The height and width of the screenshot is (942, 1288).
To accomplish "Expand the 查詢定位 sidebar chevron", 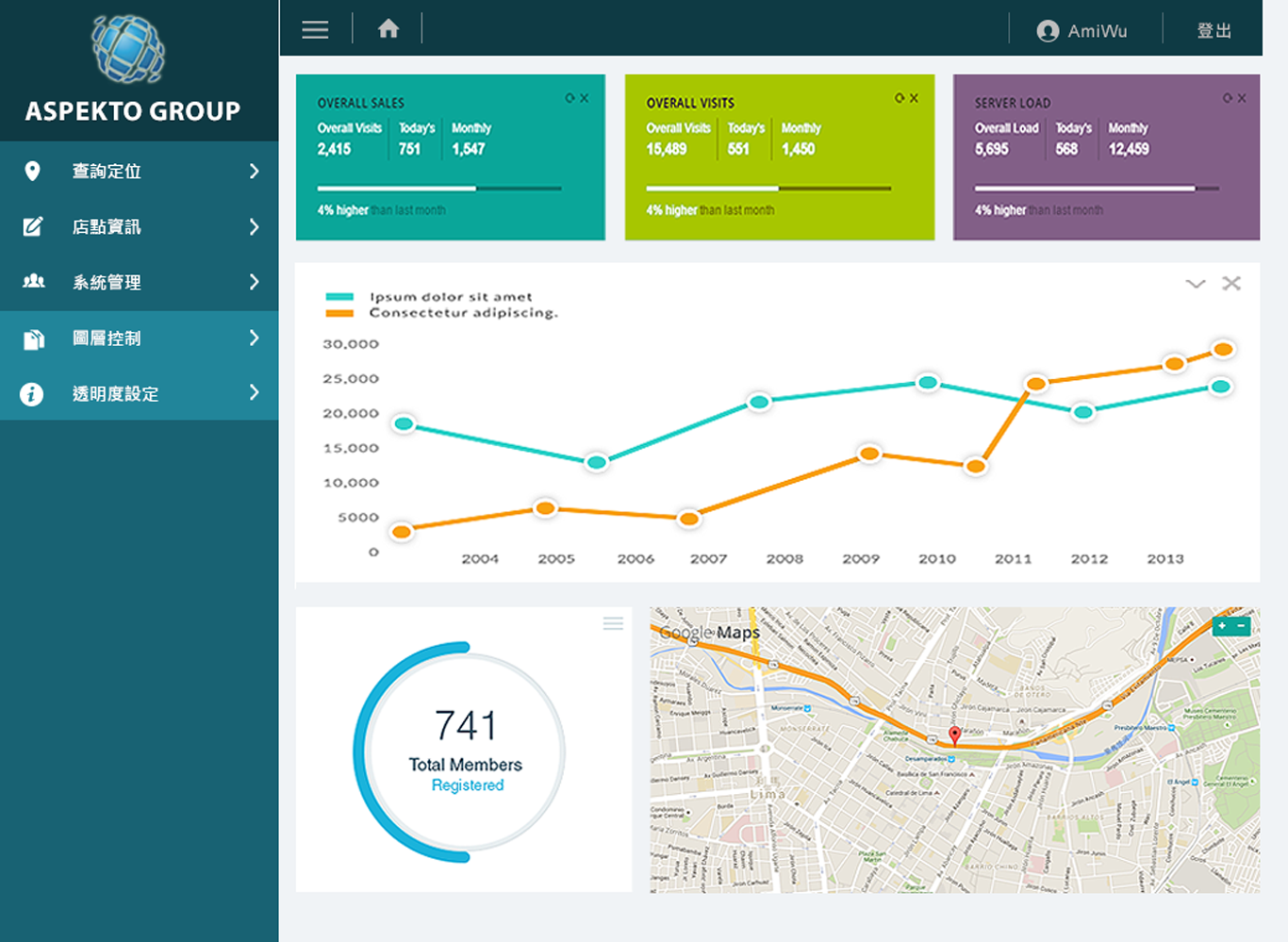I will point(254,171).
